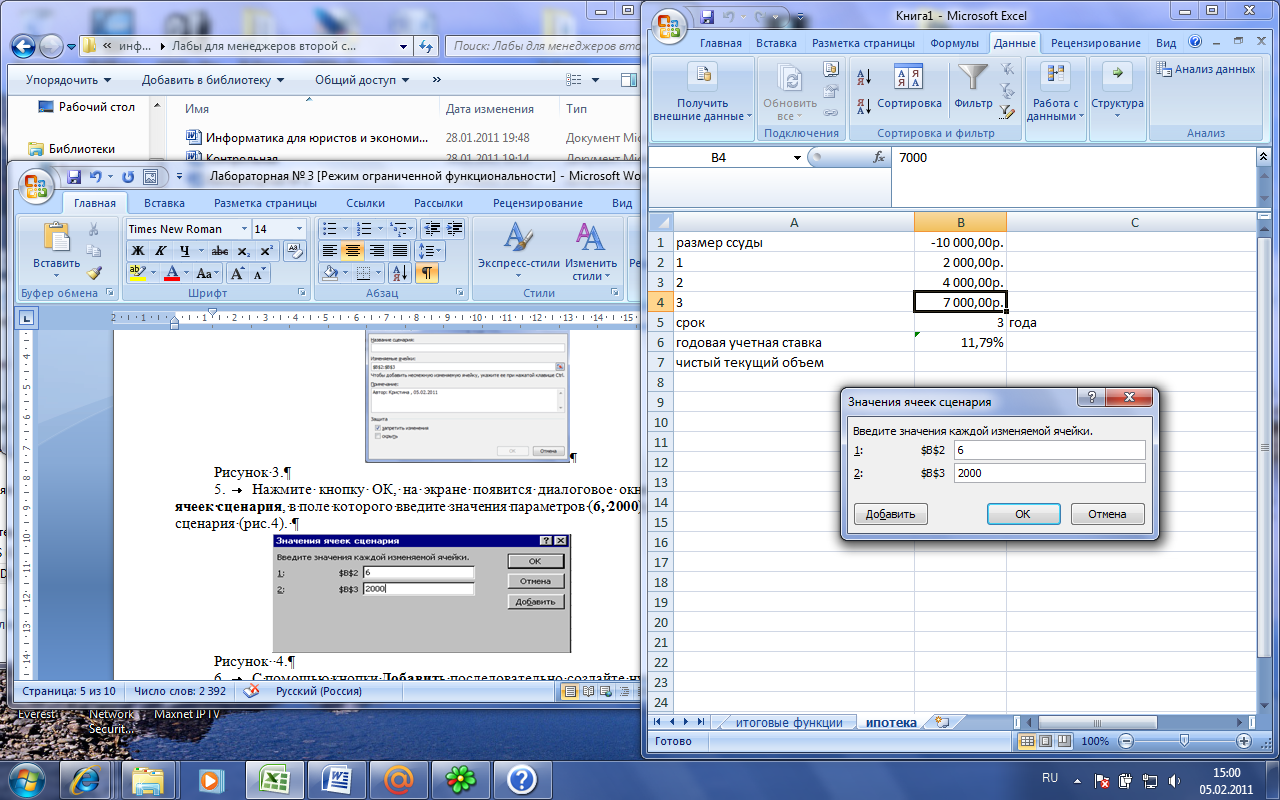
Task: Click Отмена in scenario values dialog
Action: pos(1107,514)
